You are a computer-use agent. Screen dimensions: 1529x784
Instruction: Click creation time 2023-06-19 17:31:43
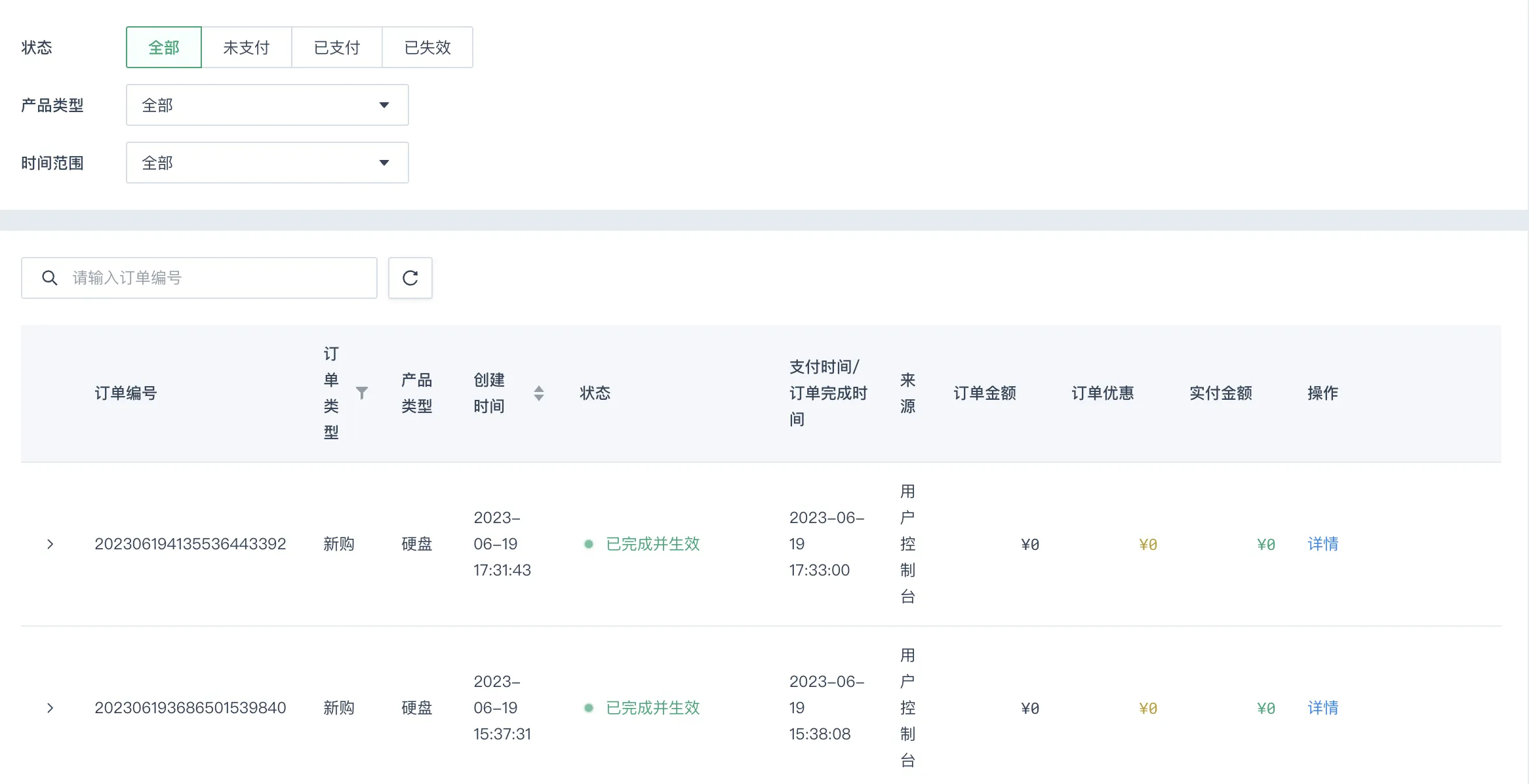point(502,544)
